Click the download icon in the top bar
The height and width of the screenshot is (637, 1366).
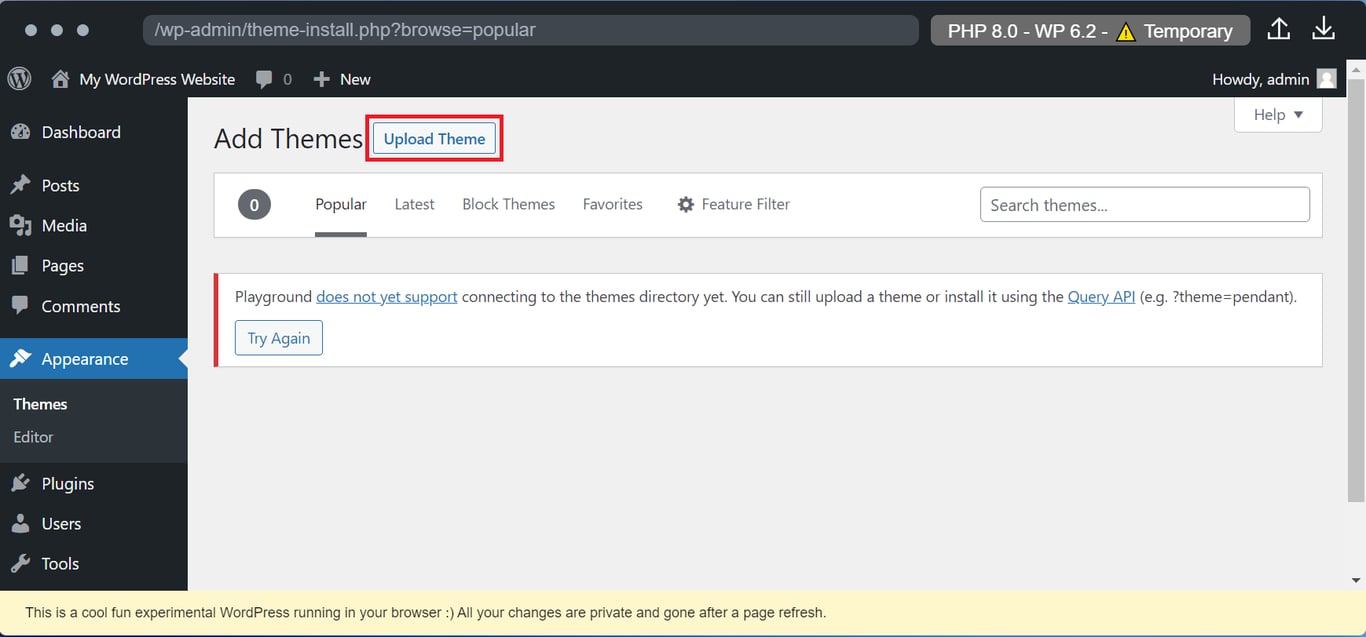[1323, 28]
